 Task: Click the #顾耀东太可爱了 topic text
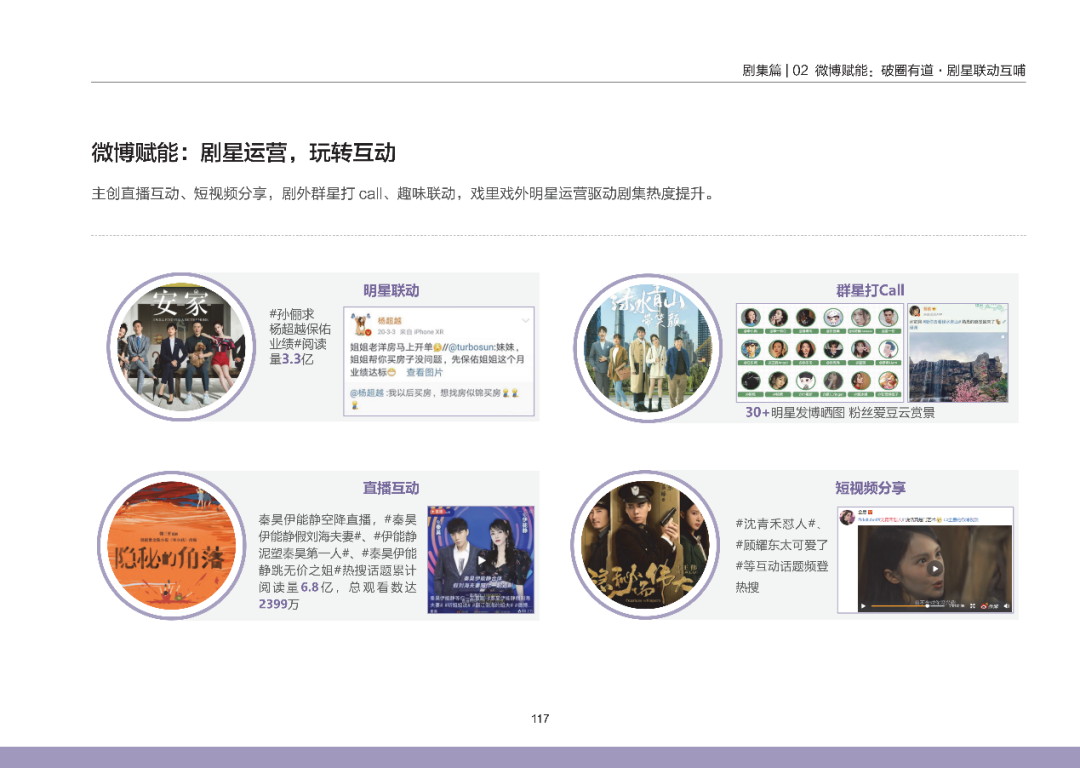[782, 545]
